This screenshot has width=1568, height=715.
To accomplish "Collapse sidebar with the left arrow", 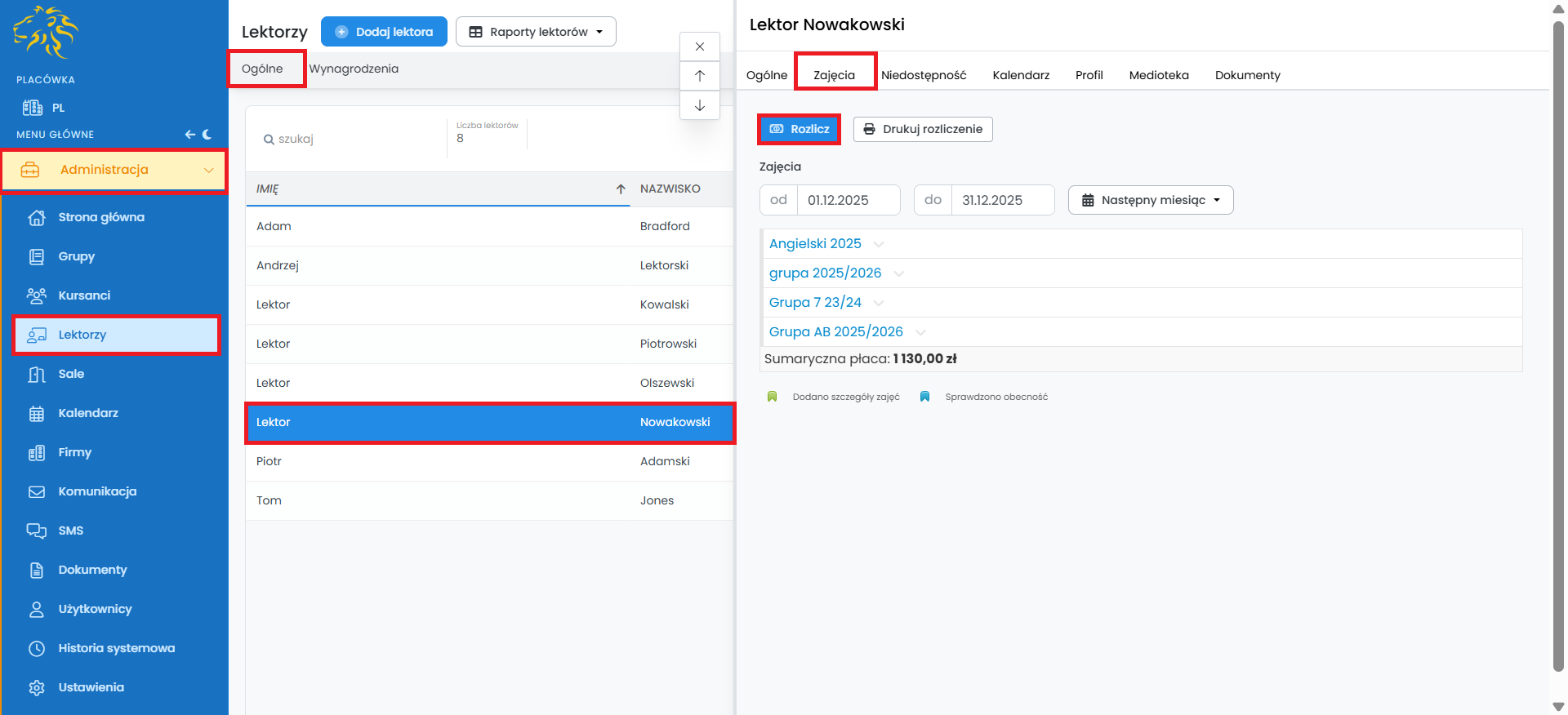I will (189, 135).
